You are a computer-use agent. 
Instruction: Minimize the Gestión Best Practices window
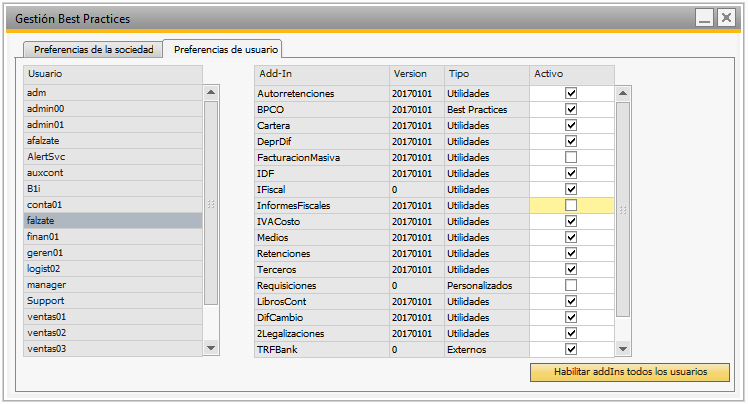pos(704,18)
